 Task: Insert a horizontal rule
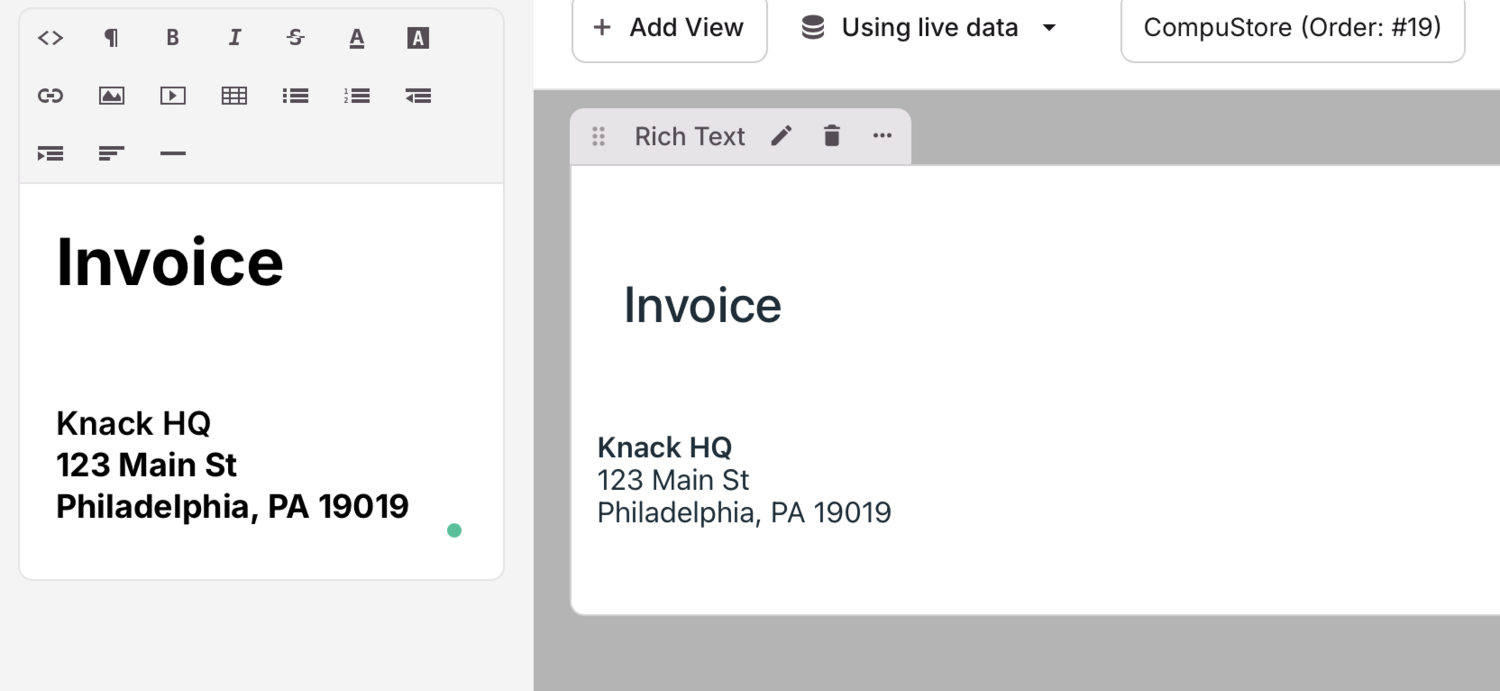(x=172, y=153)
